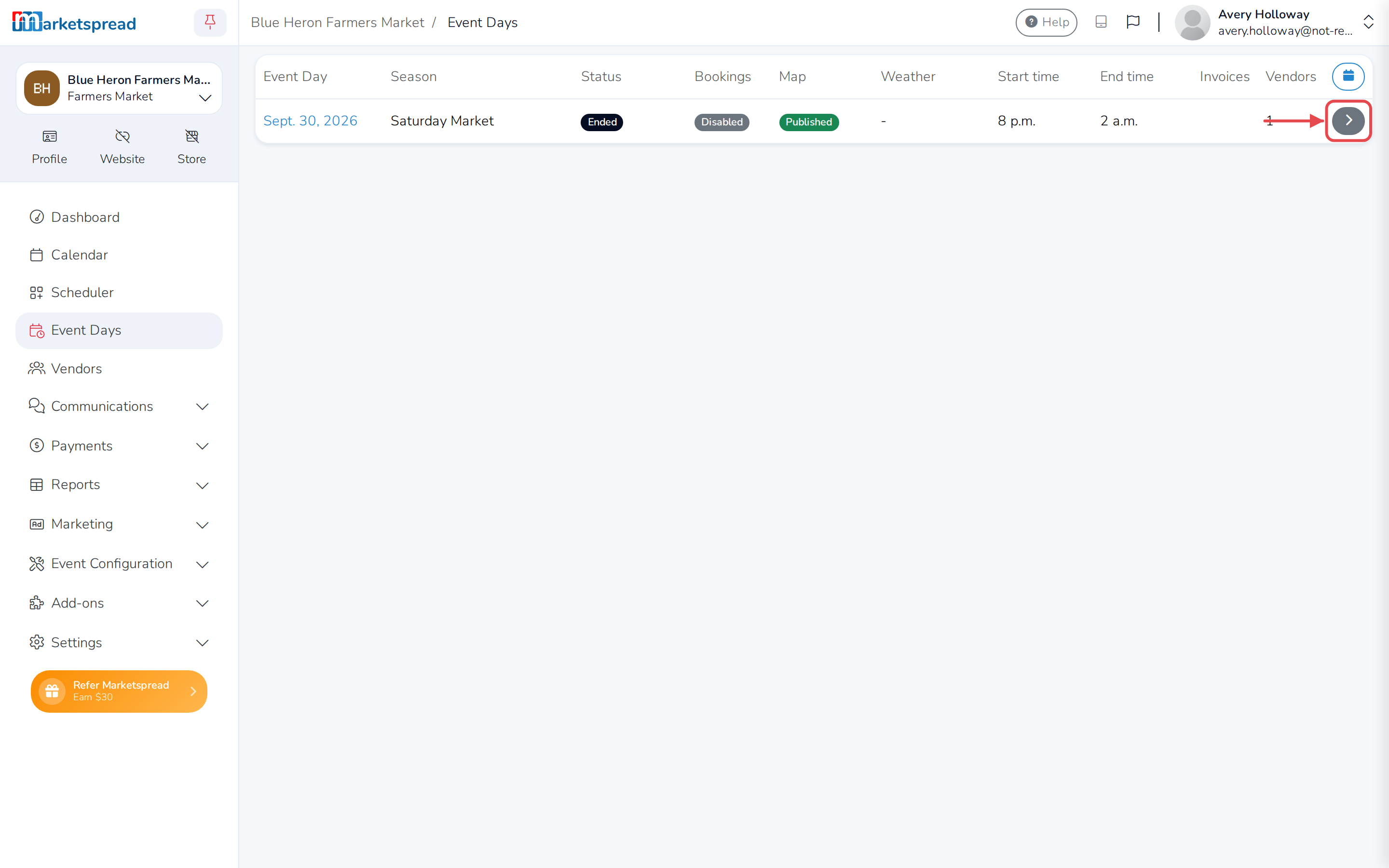Open the Website shortcut icon
1389x868 pixels.
[x=122, y=136]
